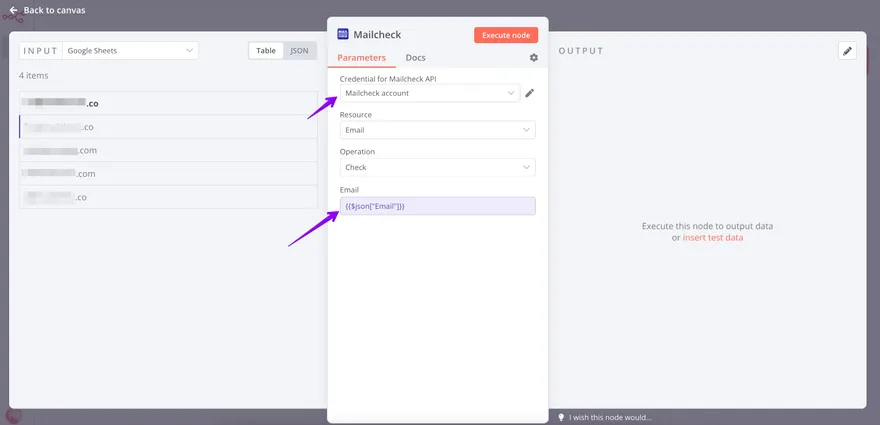
Task: Expand the Resource dropdown set to Email
Action: tap(438, 130)
